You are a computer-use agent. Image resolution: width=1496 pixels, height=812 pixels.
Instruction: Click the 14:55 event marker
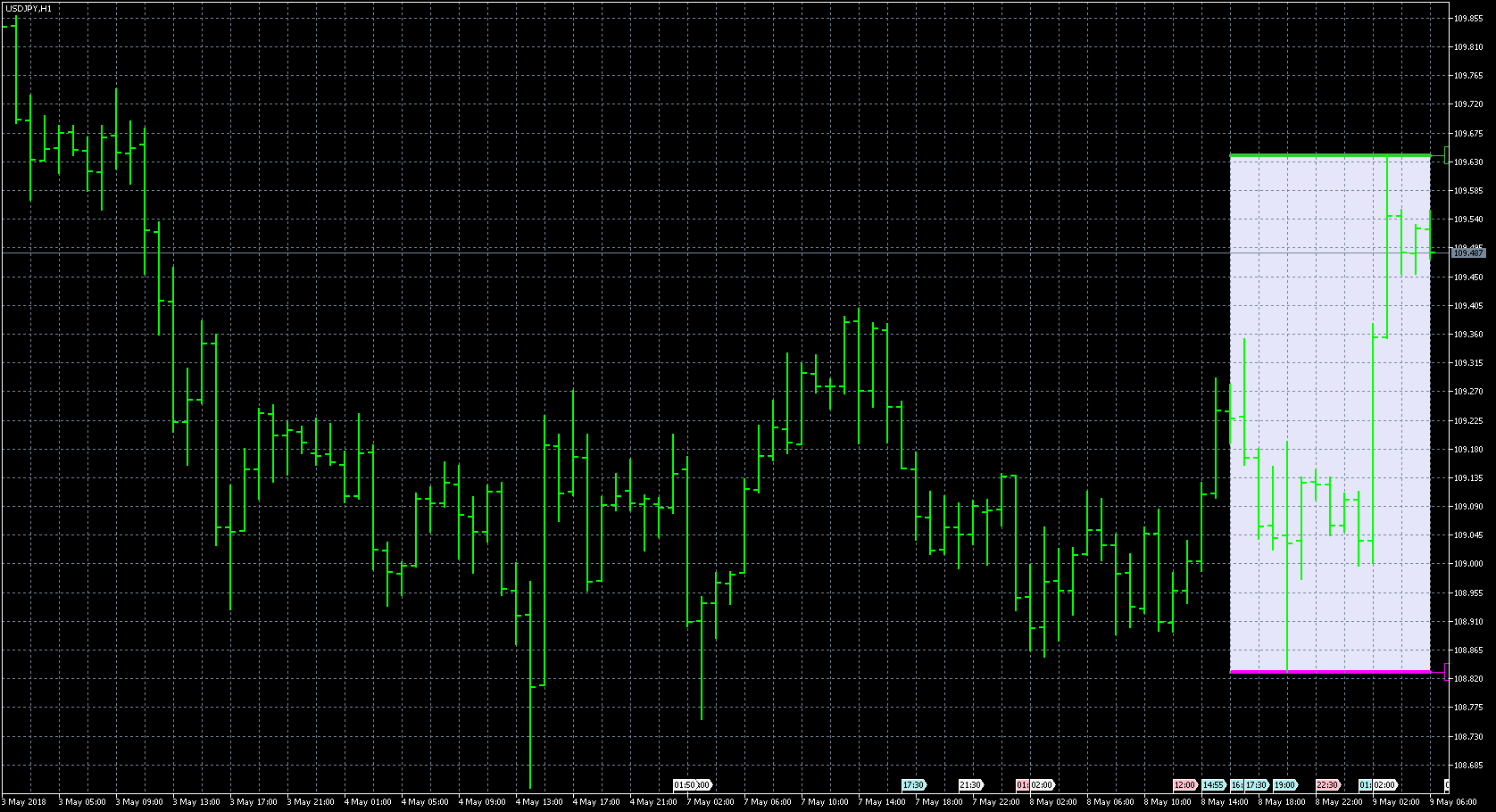pos(1214,785)
